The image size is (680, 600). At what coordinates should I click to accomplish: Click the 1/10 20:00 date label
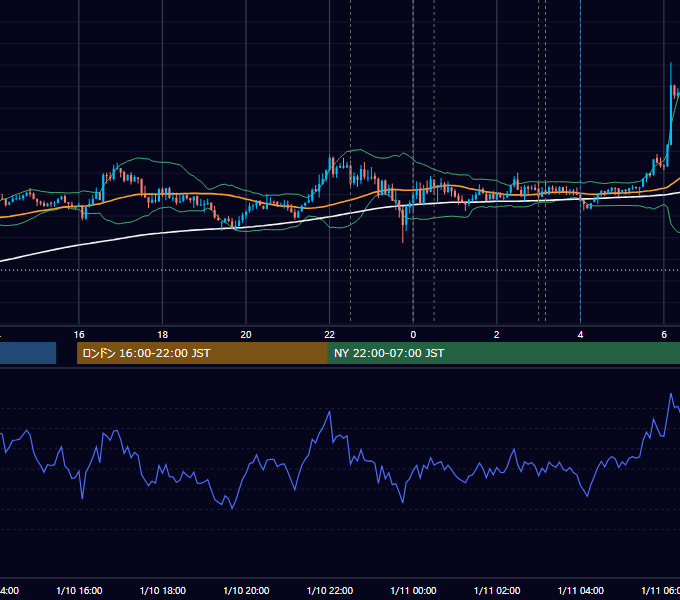pyautogui.click(x=246, y=590)
